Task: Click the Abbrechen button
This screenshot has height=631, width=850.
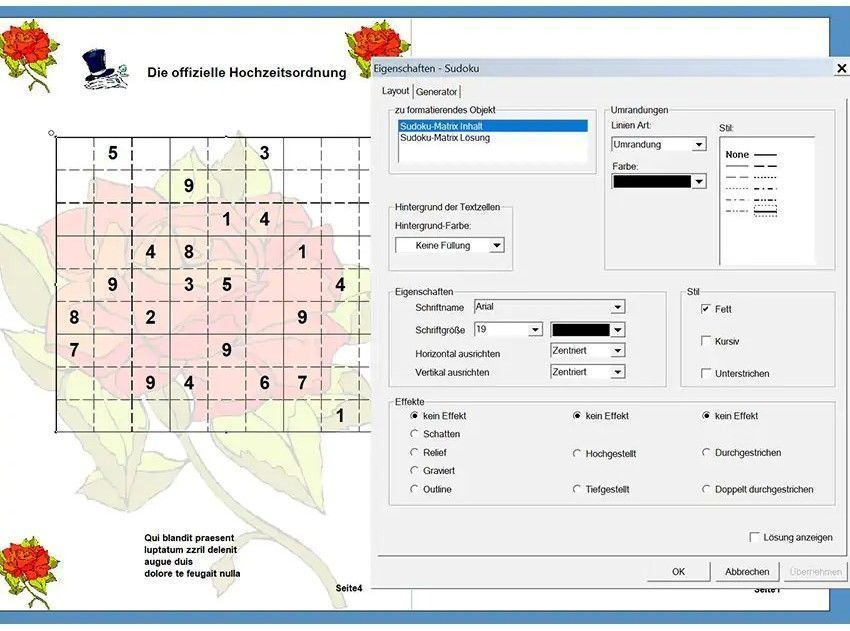Action: [746, 572]
